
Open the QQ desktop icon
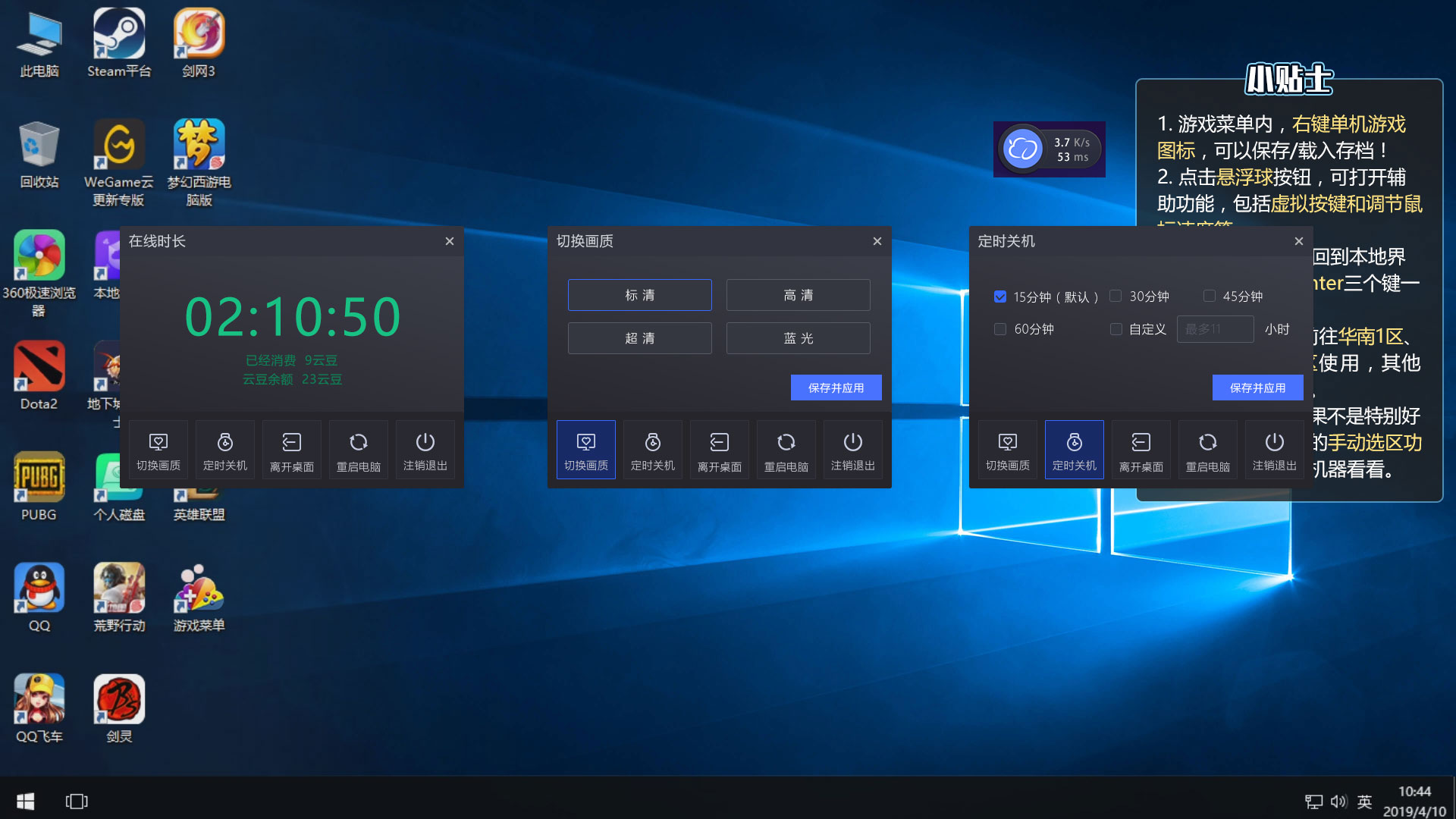(x=39, y=588)
